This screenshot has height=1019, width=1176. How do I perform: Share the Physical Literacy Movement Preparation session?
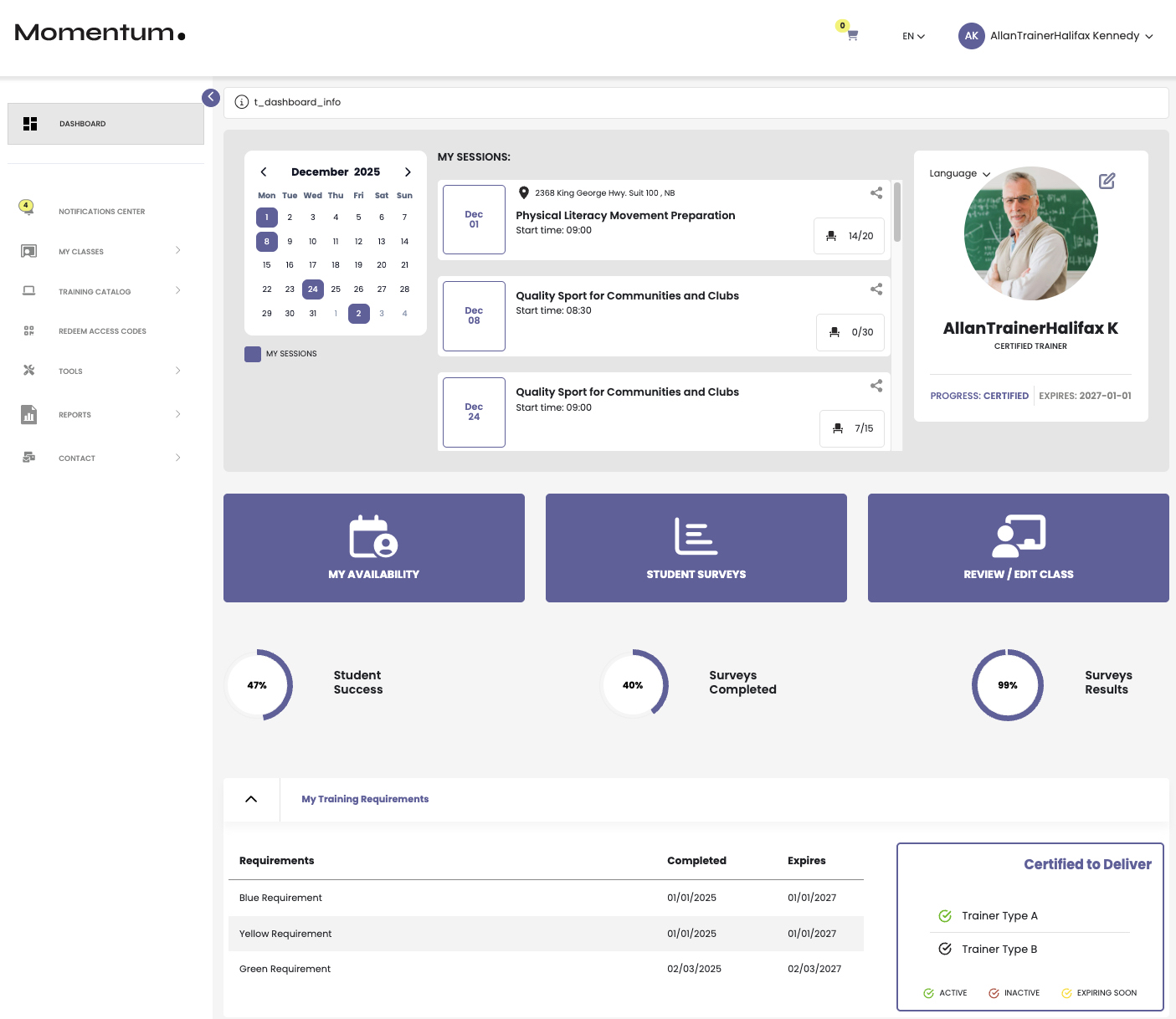pos(876,192)
